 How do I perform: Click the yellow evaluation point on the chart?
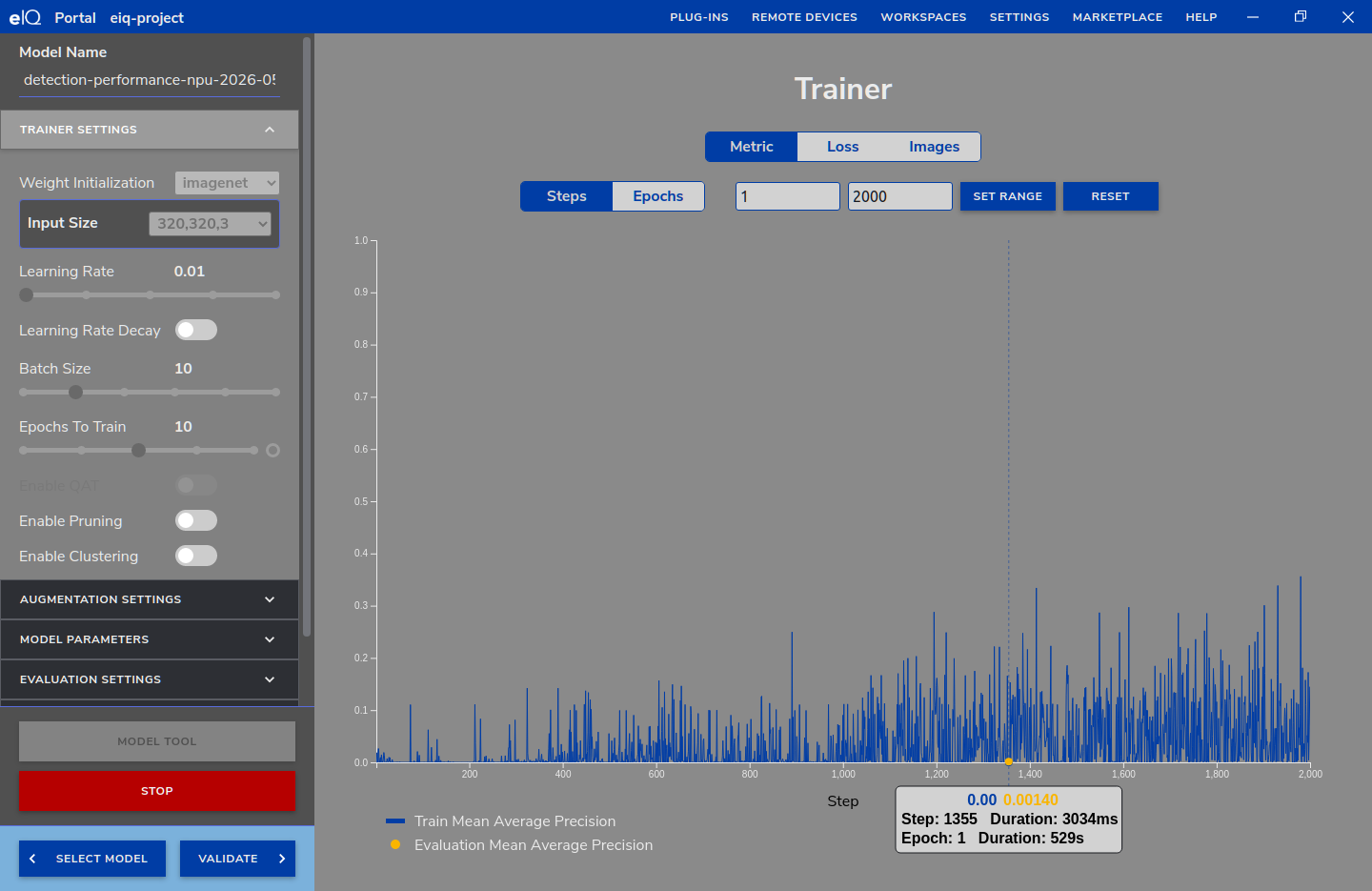click(x=1008, y=761)
